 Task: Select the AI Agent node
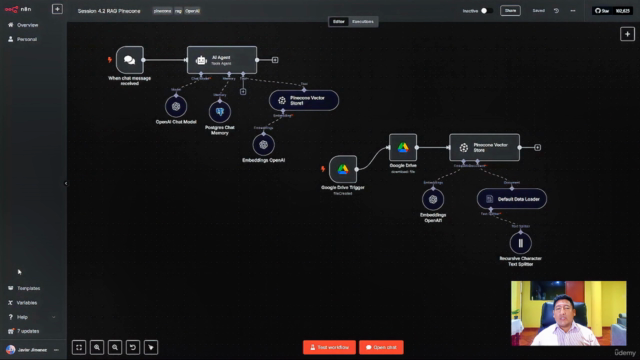[222, 60]
